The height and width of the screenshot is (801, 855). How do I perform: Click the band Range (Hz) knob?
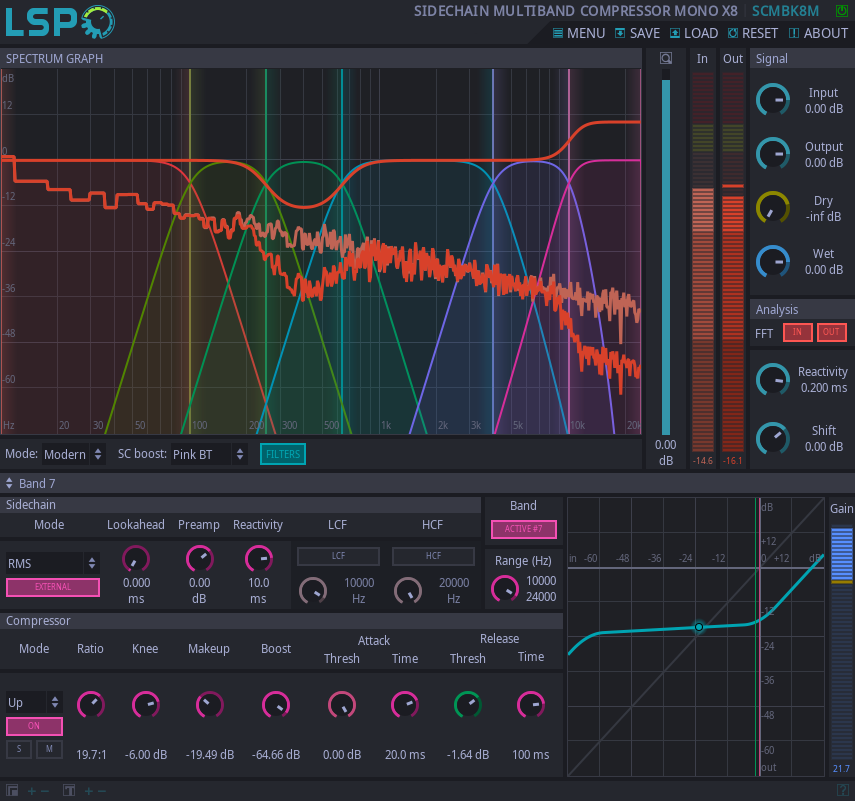point(505,588)
